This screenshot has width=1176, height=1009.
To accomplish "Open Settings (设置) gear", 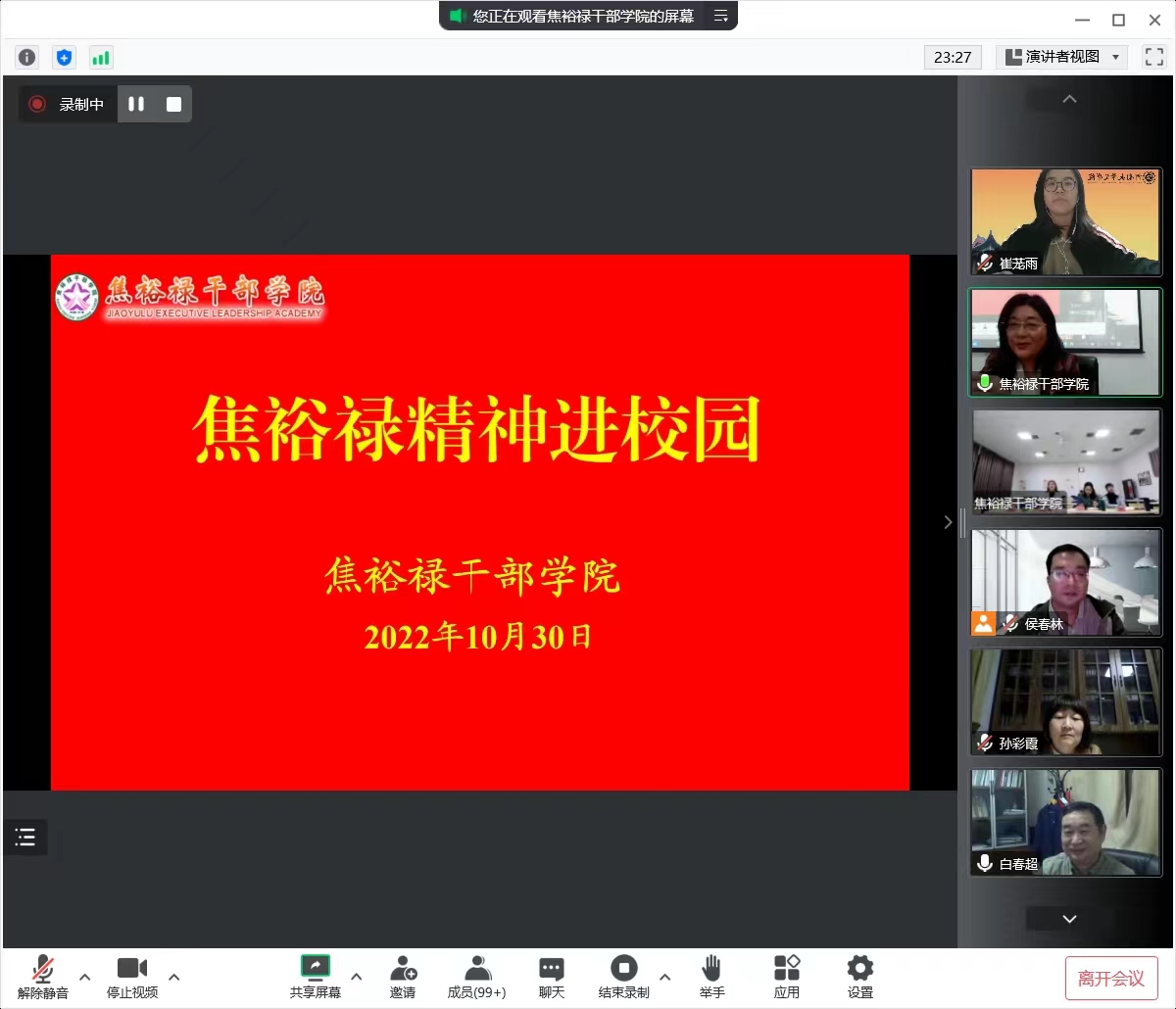I will pos(859,977).
